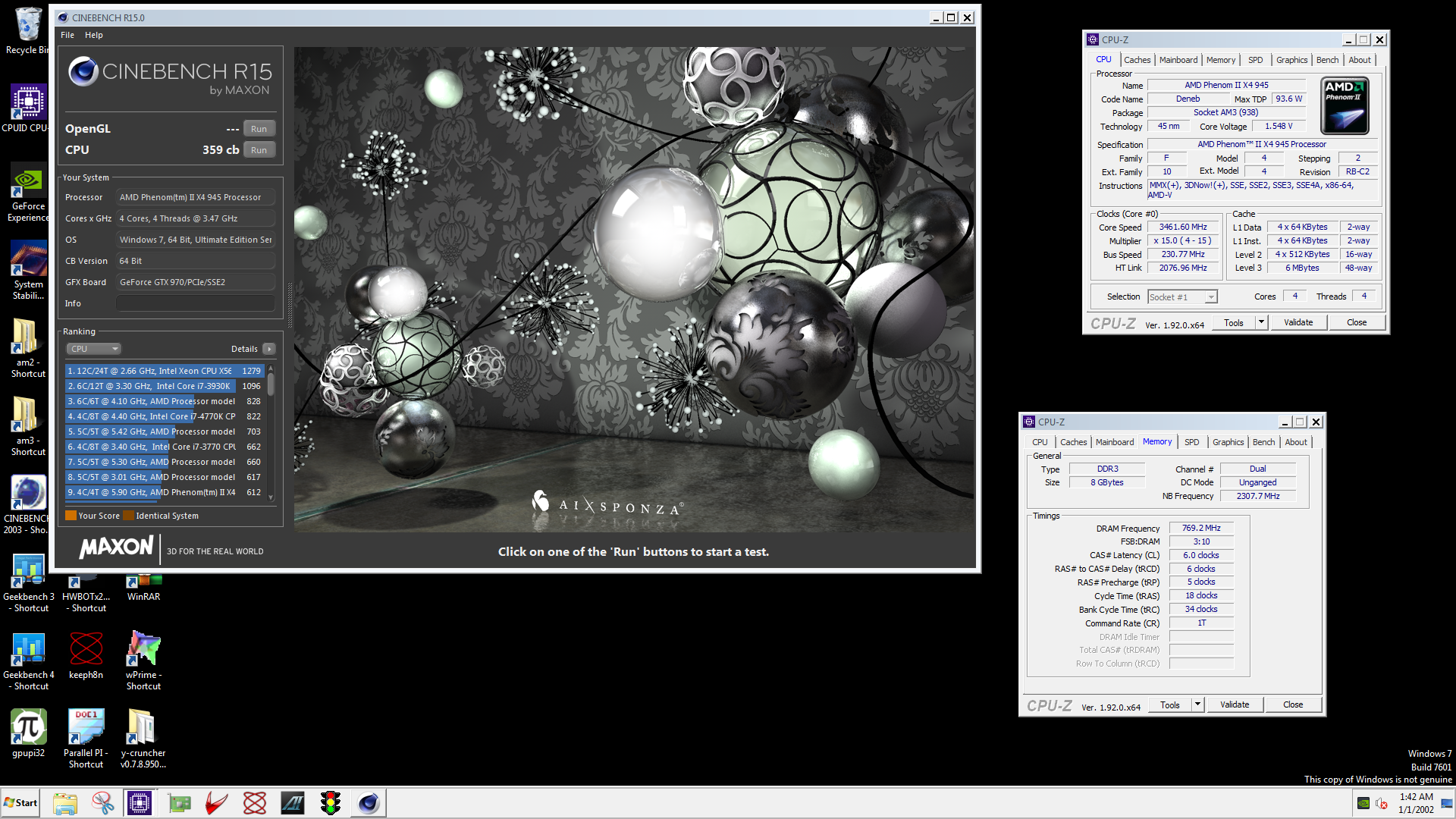
Task: Click the ranking list vertical scrollbar
Action: pos(271,432)
